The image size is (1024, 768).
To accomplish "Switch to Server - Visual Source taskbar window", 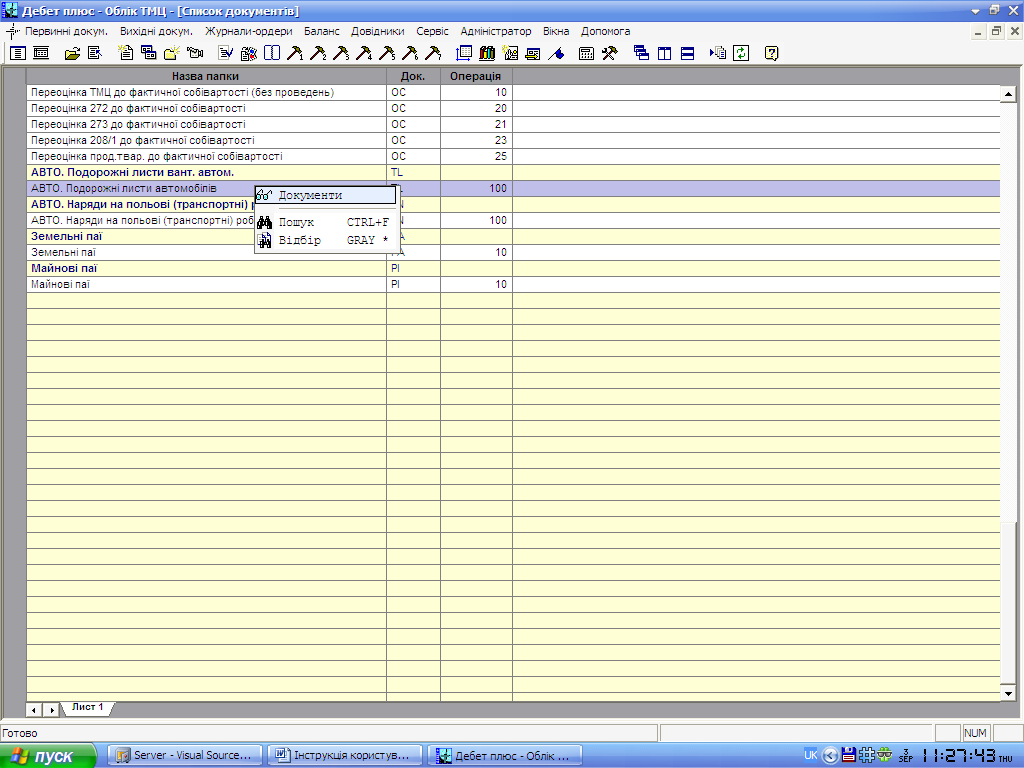I will tap(184, 756).
